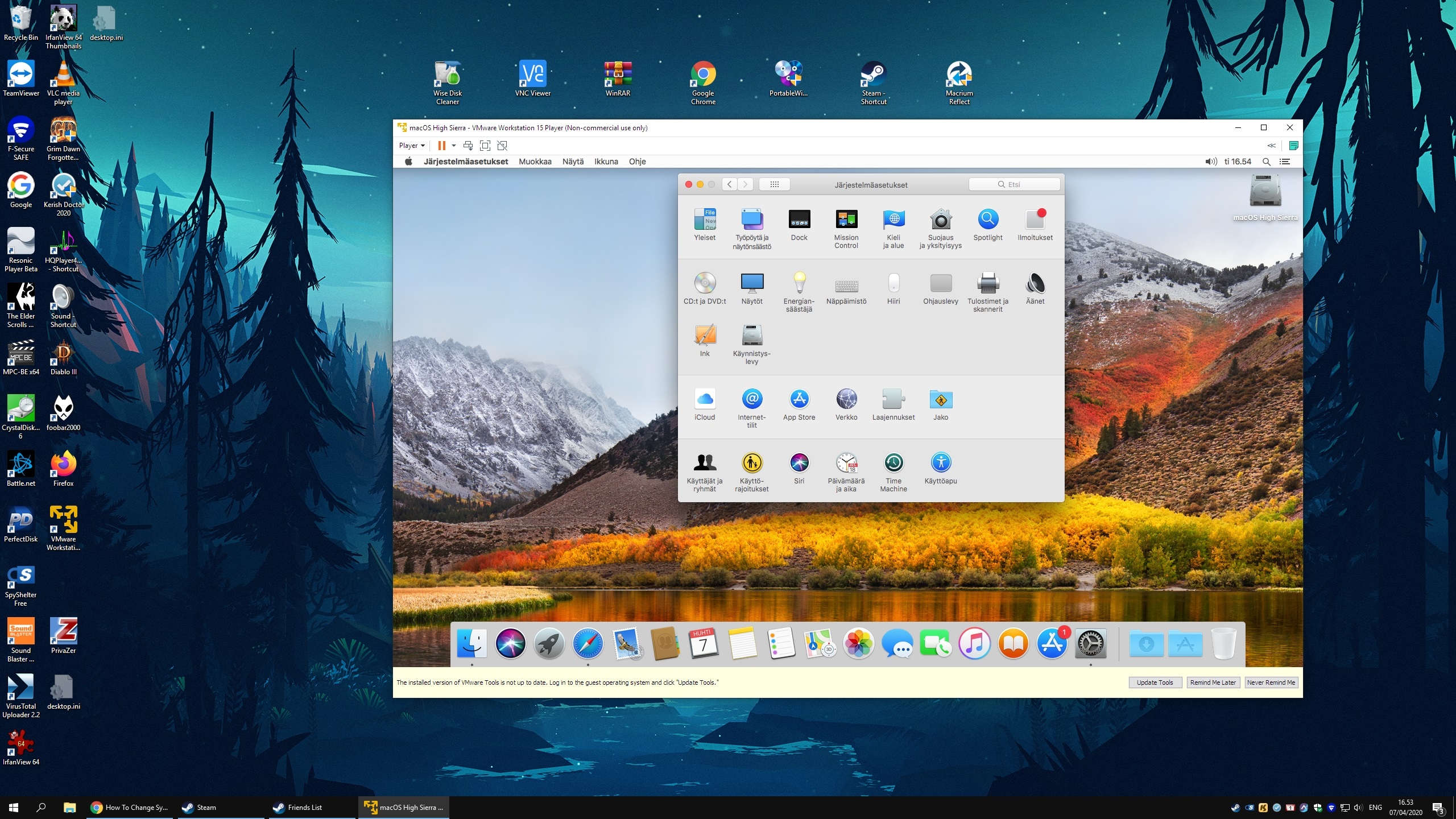
Task: Click the Etsi search field
Action: pyautogui.click(x=1014, y=184)
